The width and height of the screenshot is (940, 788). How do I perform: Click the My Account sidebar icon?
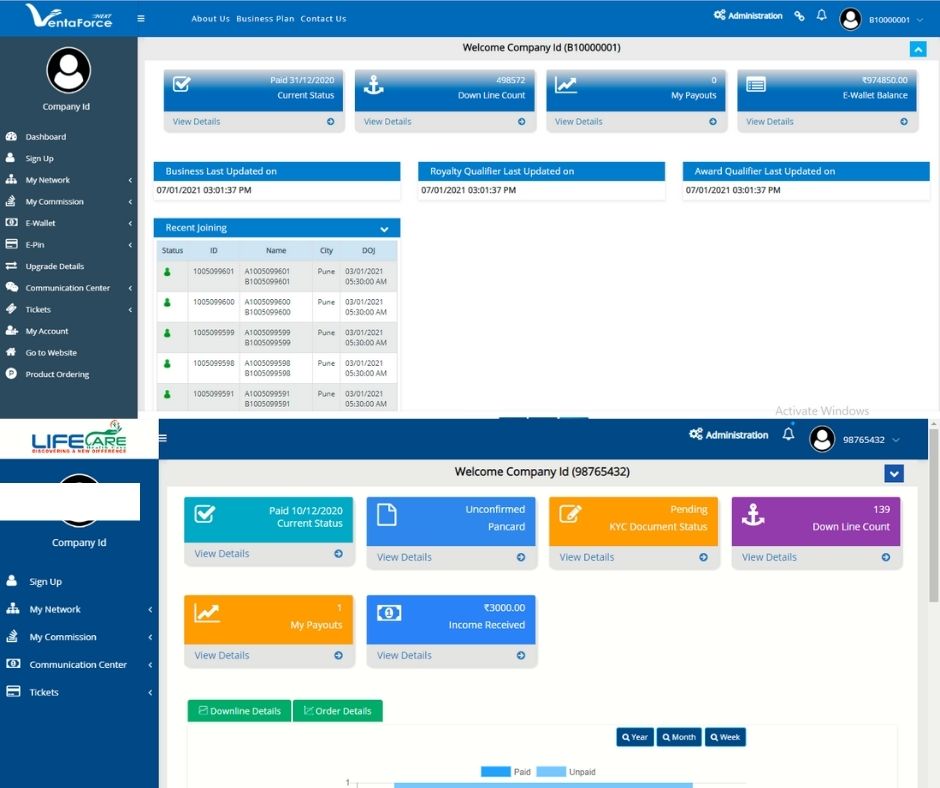click(x=13, y=330)
